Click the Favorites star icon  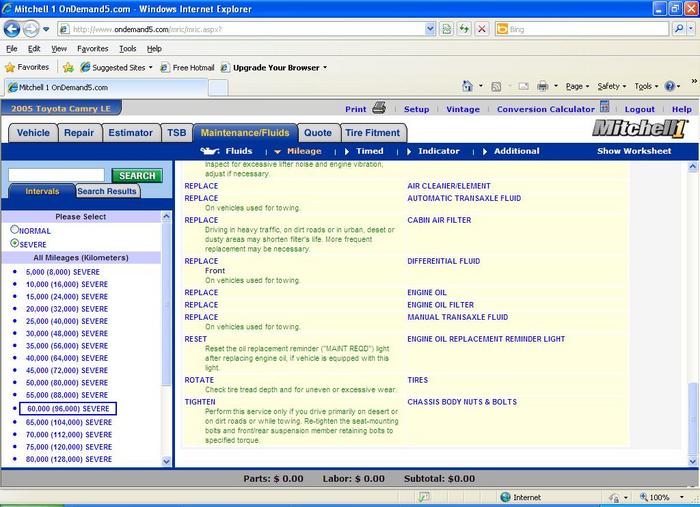click(12, 68)
